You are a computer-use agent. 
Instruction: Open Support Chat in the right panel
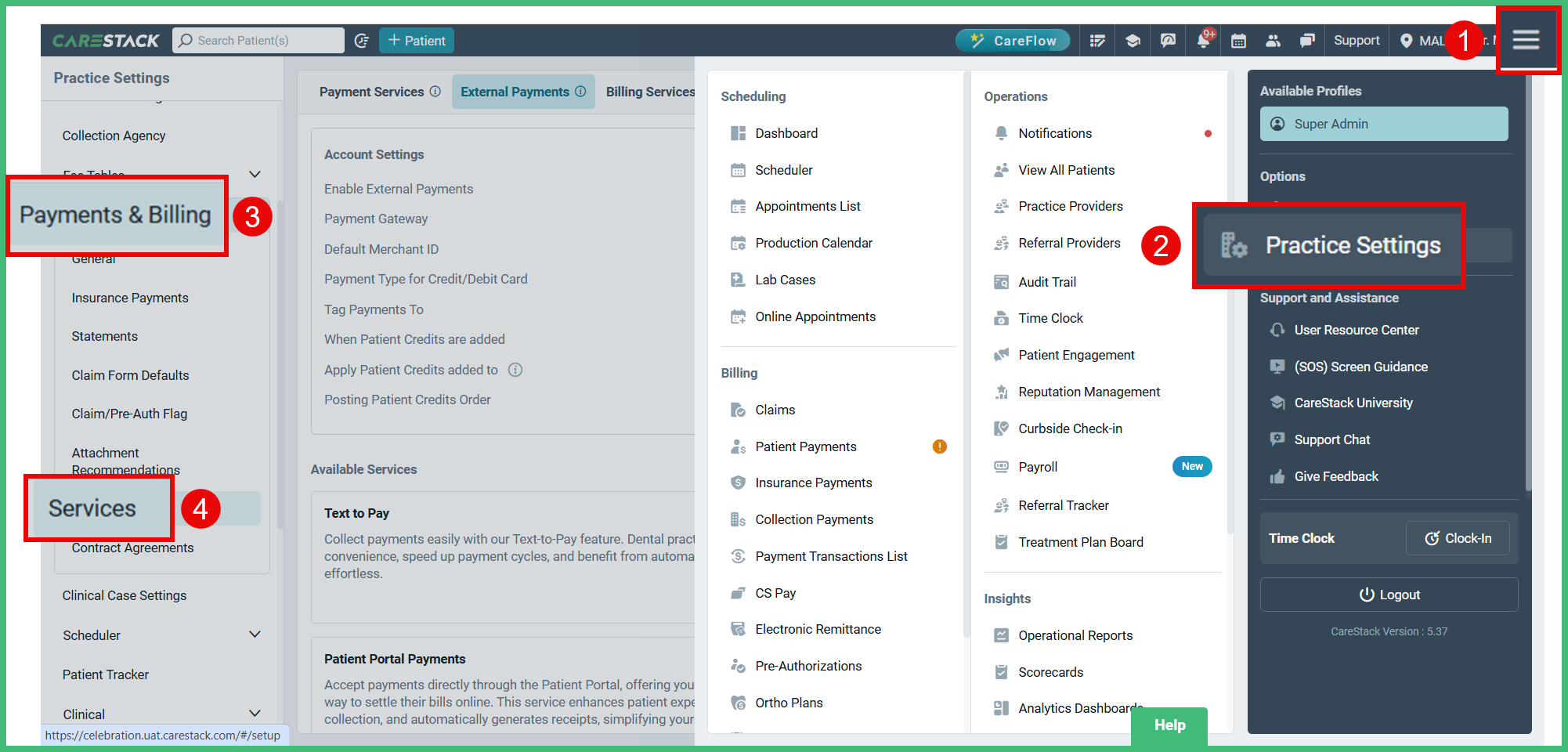(x=1331, y=439)
